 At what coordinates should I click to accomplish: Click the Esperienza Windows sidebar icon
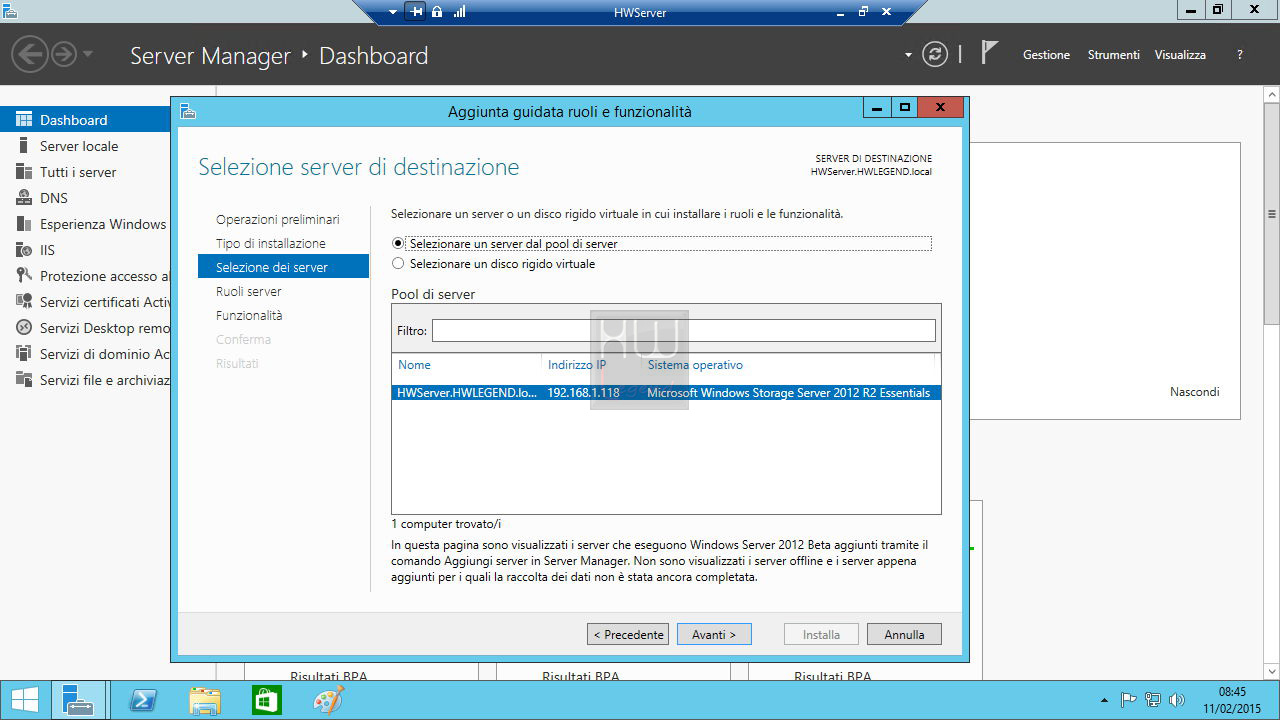pos(23,224)
